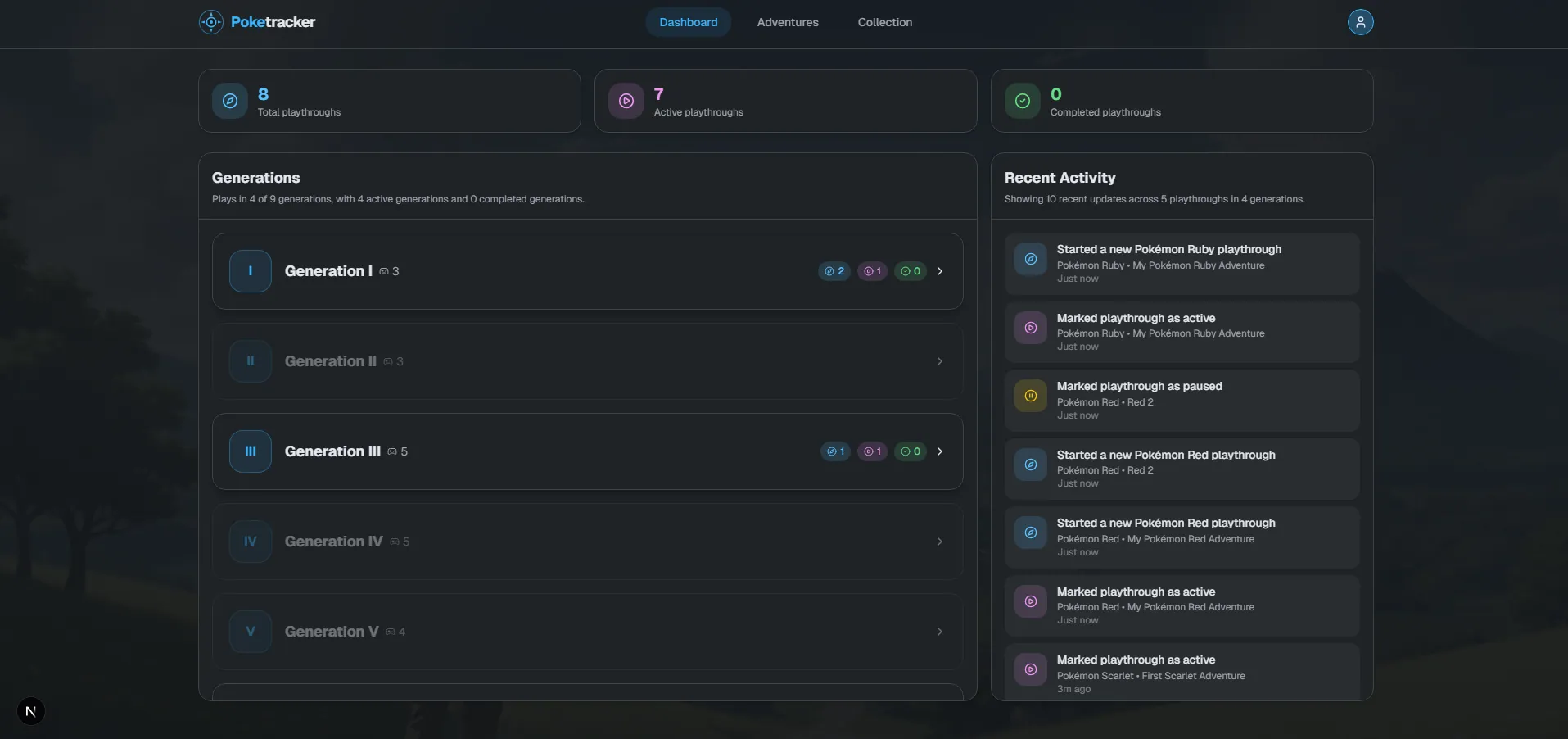This screenshot has height=739, width=1568.
Task: Expand Generation III with its chevron
Action: pyautogui.click(x=940, y=451)
